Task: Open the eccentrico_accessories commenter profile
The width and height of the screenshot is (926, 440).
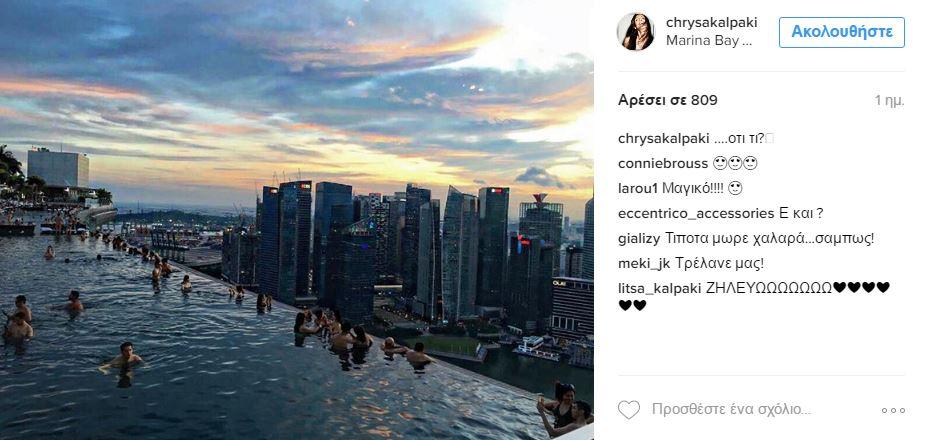Action: 696,214
